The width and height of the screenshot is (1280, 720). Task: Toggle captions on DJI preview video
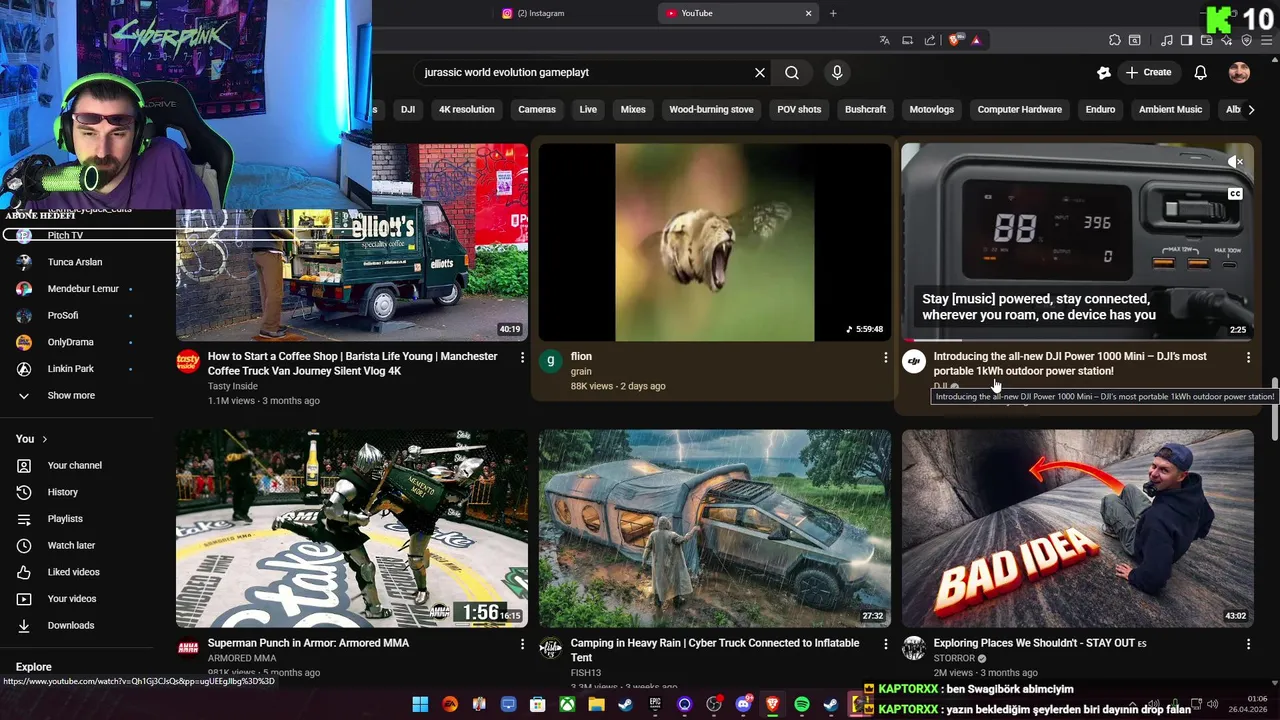[1236, 193]
